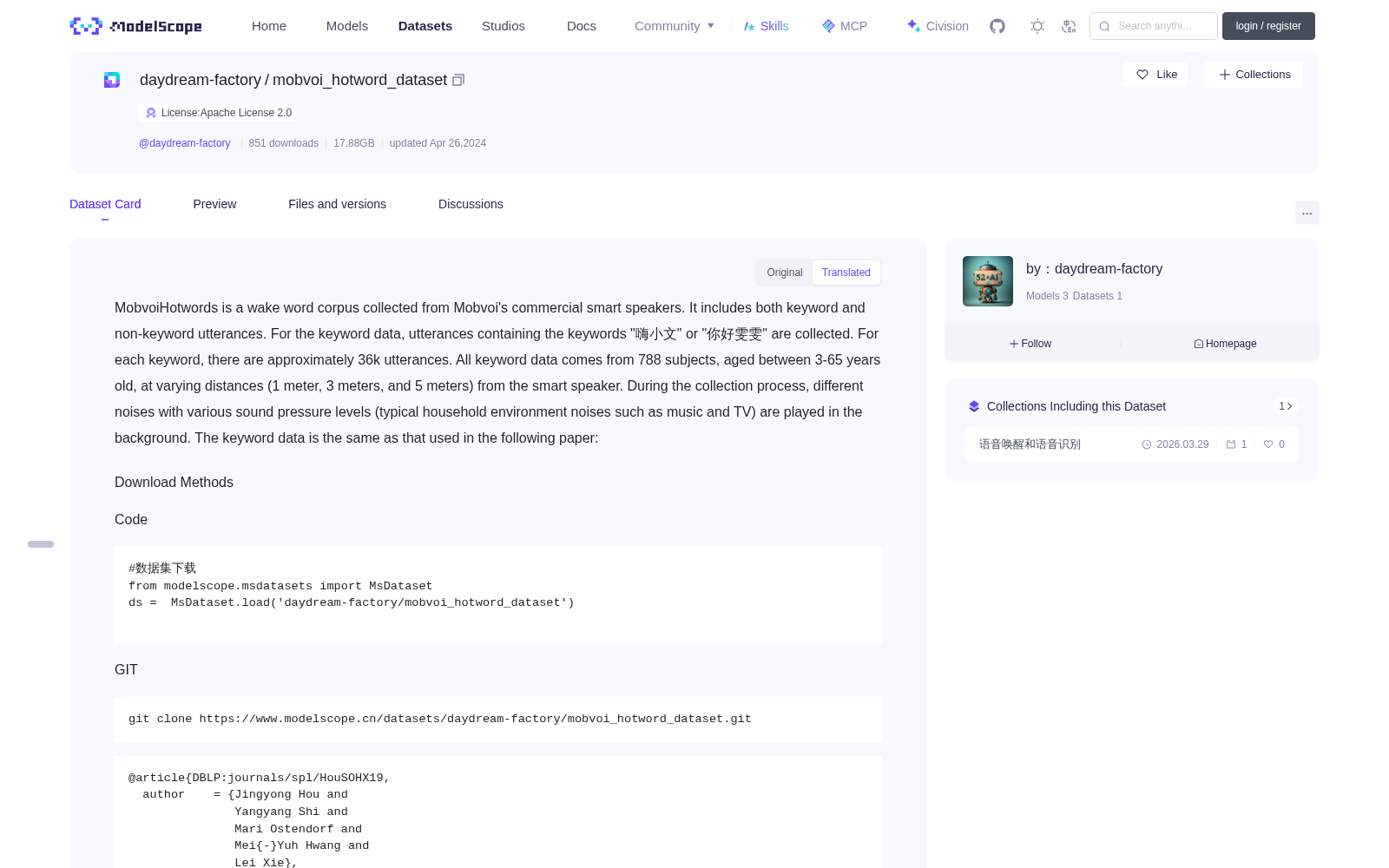The height and width of the screenshot is (868, 1389).
Task: Go to Home in the navigation
Action: coord(269,26)
